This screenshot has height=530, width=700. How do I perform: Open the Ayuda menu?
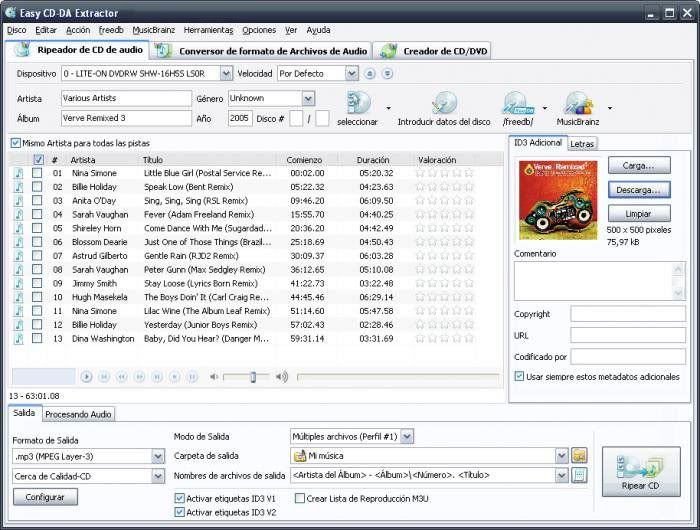[x=318, y=30]
